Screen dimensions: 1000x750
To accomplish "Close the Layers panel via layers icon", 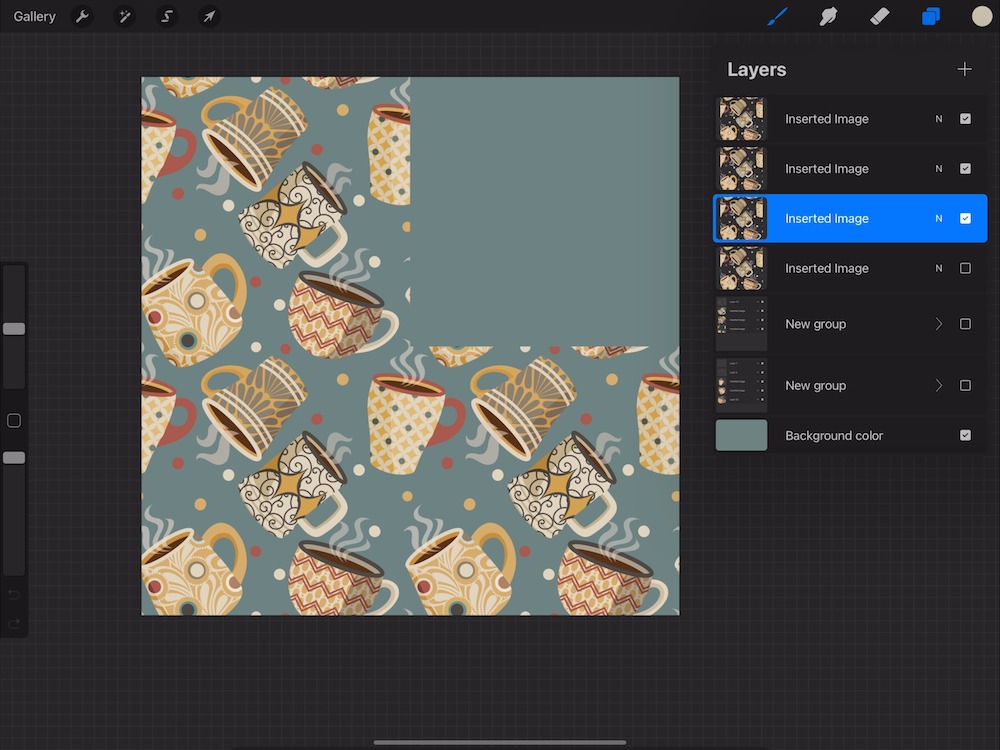I will pos(931,17).
